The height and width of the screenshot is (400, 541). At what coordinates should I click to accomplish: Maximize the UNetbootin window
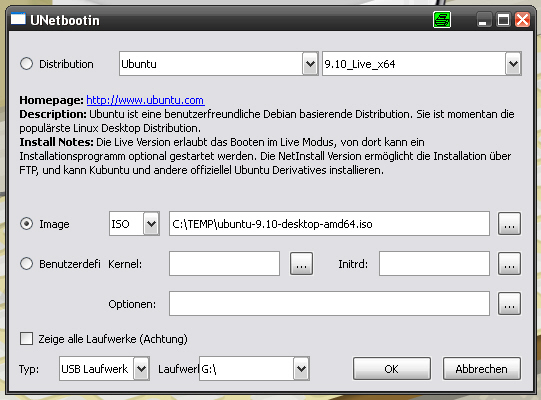pyautogui.click(x=503, y=20)
